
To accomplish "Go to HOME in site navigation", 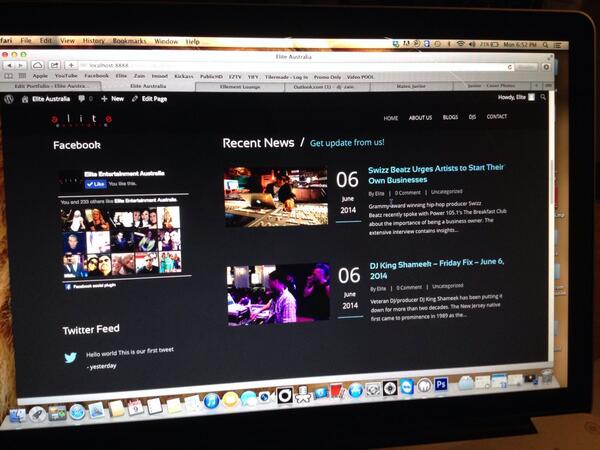I will click(391, 118).
